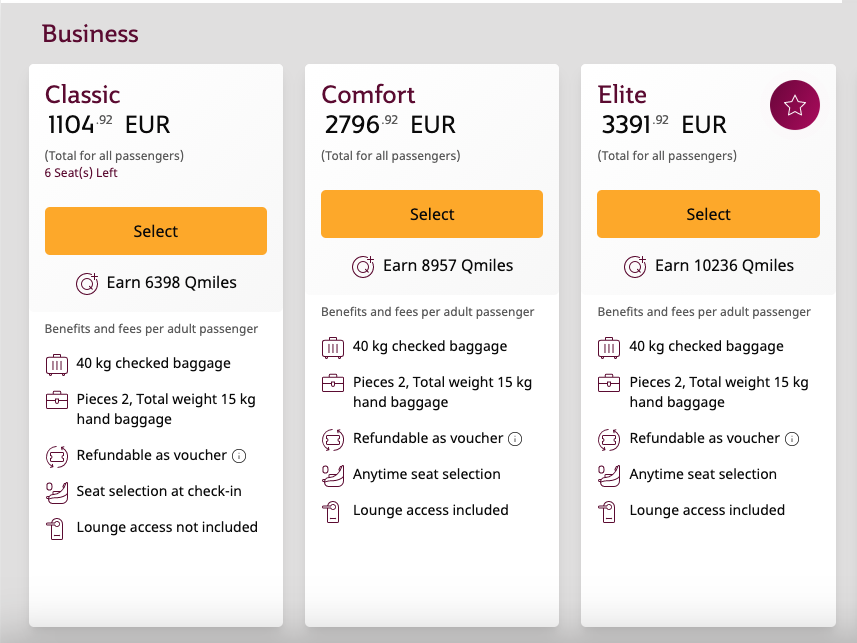This screenshot has width=857, height=643.
Task: Click the 6 Seat(s) Left notice
Action: click(x=81, y=173)
